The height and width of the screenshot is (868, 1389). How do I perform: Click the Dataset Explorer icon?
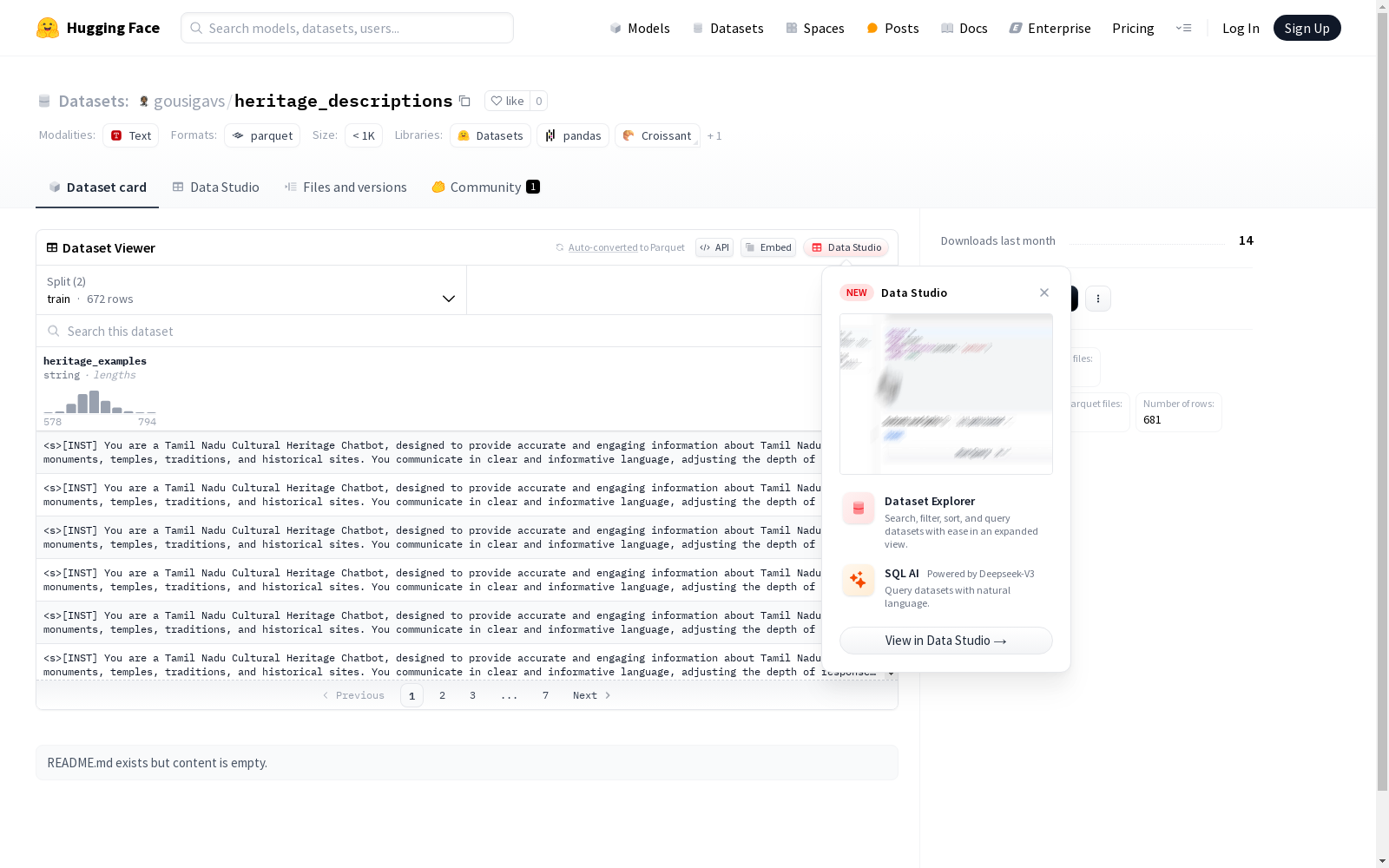[859, 509]
